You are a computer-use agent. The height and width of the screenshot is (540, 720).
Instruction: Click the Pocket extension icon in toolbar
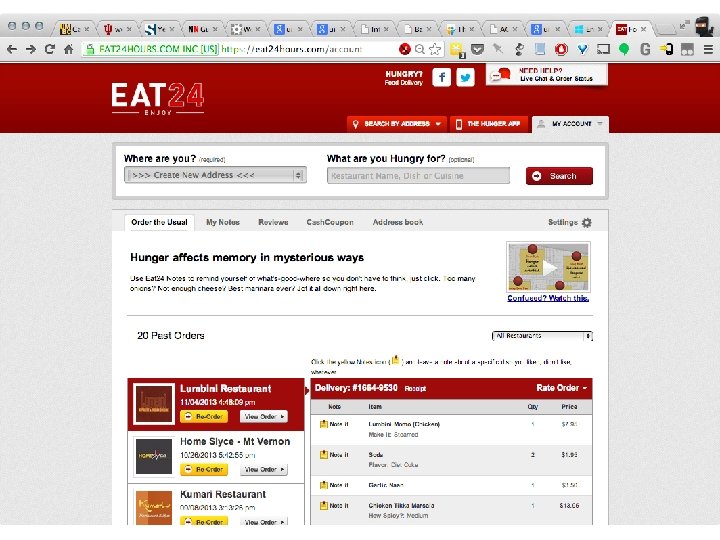coord(478,49)
